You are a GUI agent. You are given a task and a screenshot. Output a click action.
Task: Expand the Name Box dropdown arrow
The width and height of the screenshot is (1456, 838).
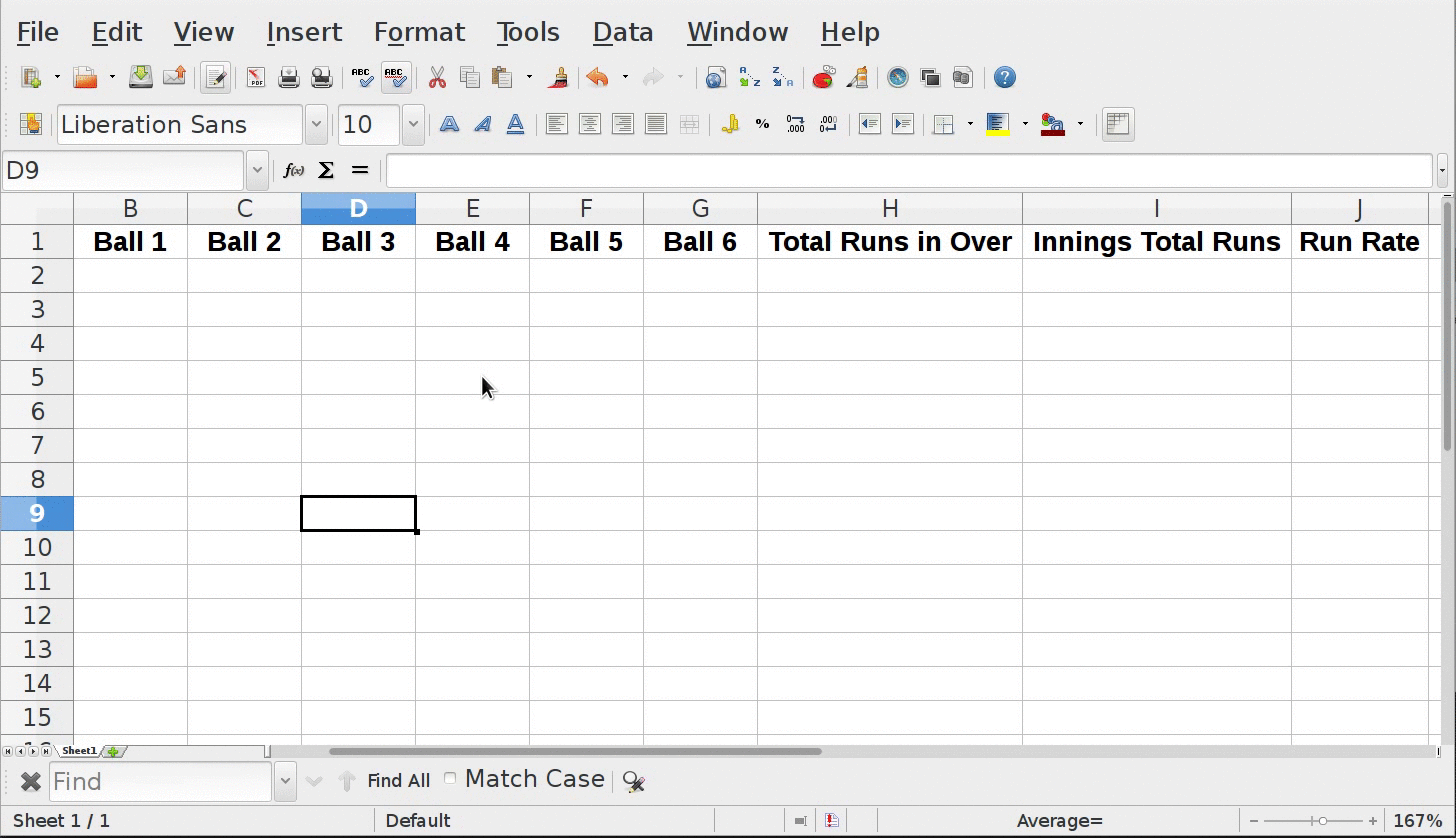[x=257, y=171]
